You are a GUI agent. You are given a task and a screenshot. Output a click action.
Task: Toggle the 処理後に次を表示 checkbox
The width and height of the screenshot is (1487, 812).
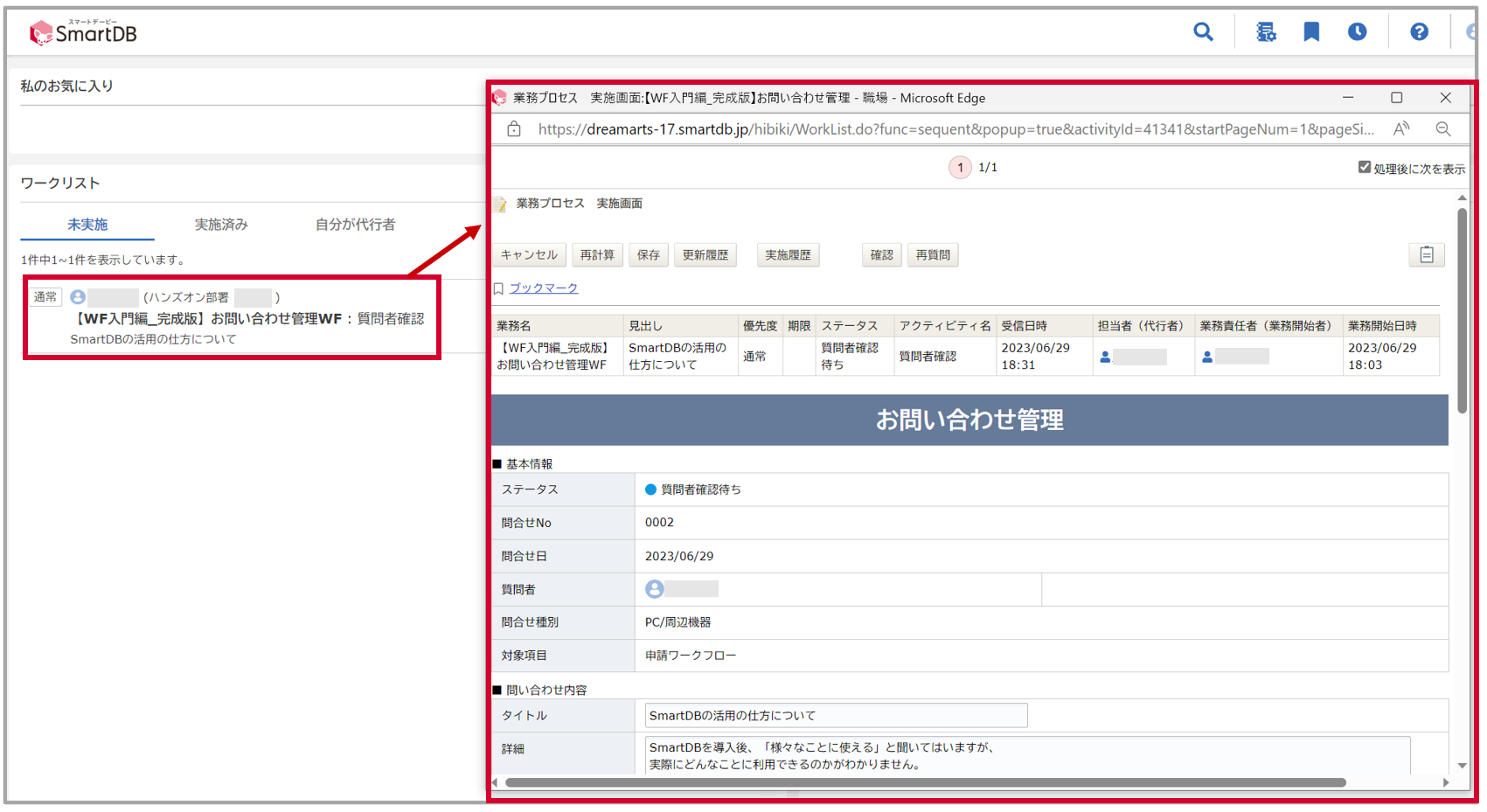coord(1364,166)
